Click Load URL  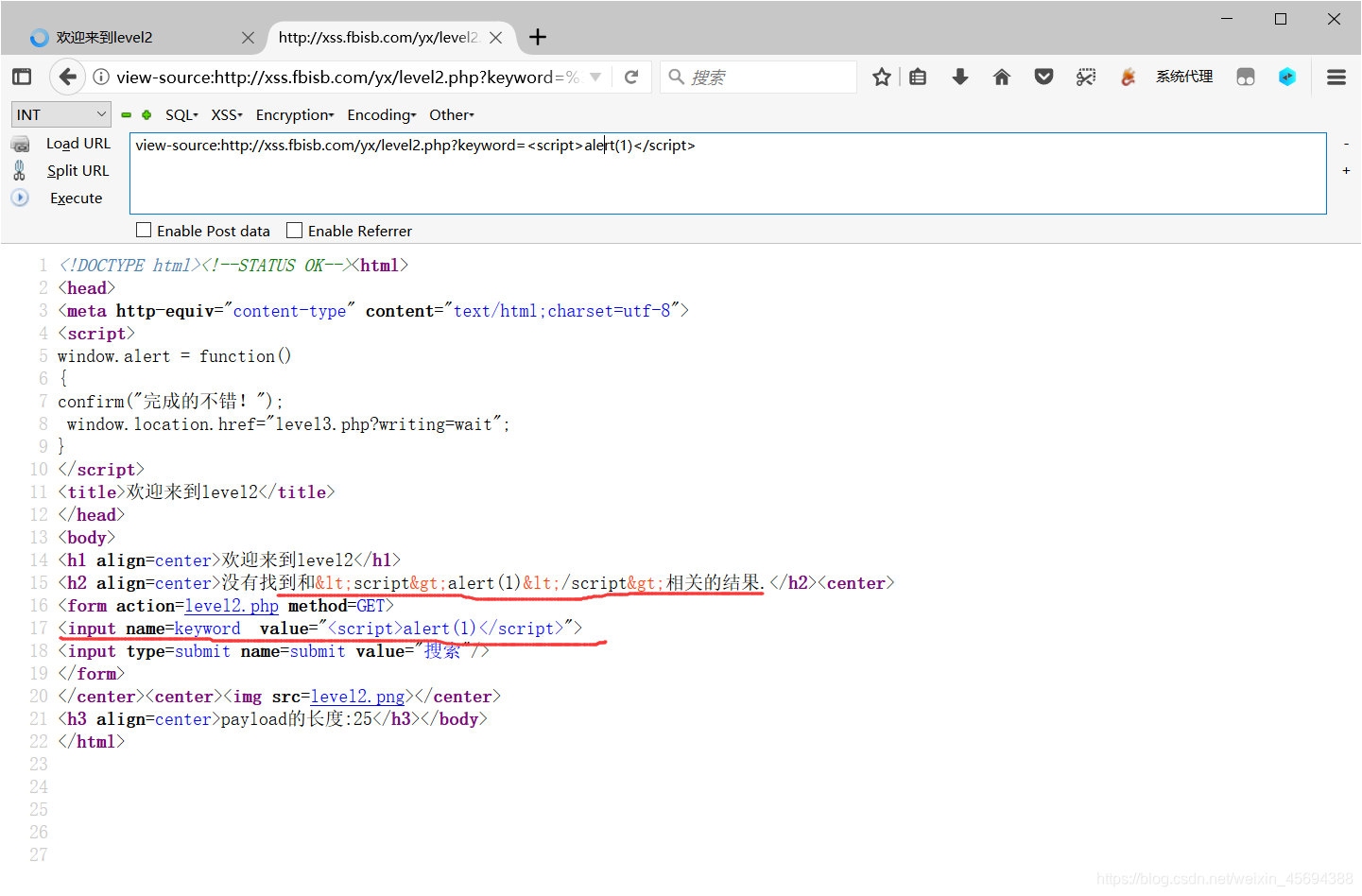[x=78, y=144]
